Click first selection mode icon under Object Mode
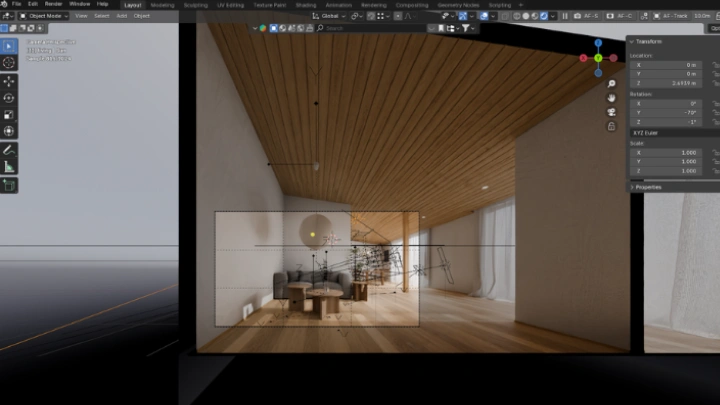Viewport: 720px width, 405px height. [4, 28]
